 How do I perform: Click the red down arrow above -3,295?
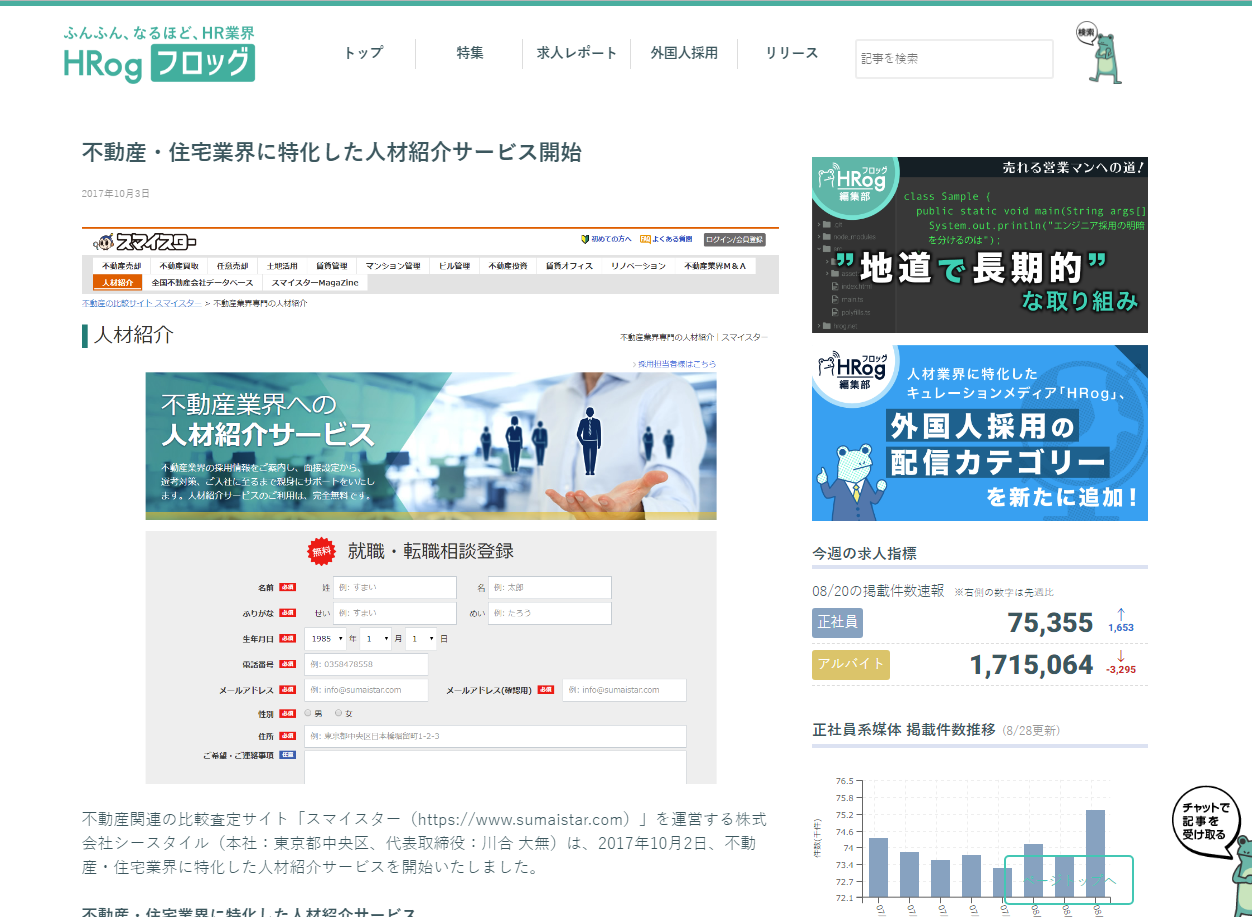pyautogui.click(x=1121, y=655)
